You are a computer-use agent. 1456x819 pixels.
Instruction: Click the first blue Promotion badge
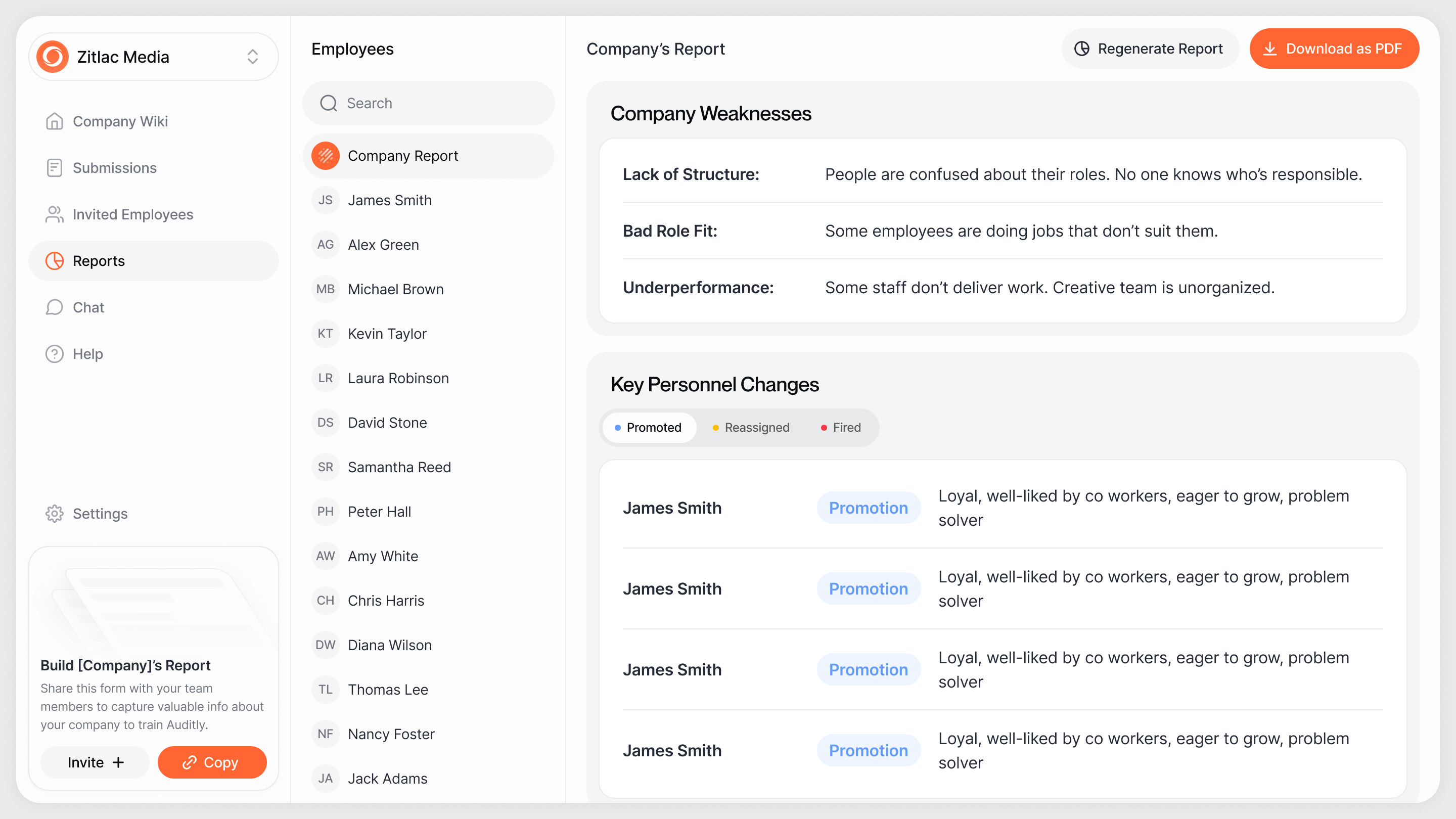point(868,508)
